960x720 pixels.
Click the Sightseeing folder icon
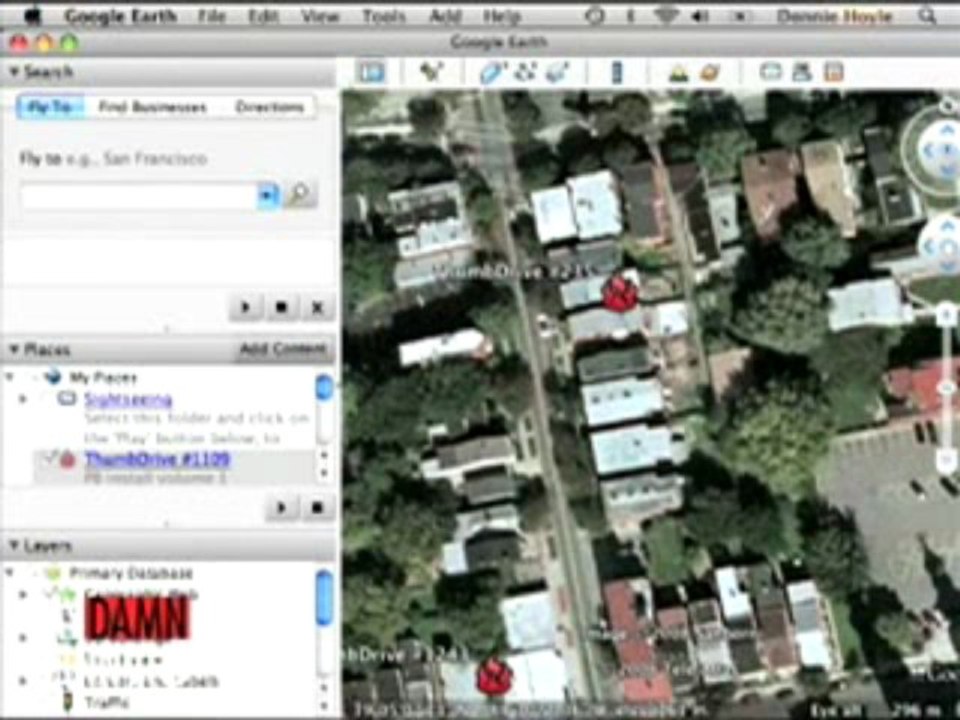coord(66,399)
